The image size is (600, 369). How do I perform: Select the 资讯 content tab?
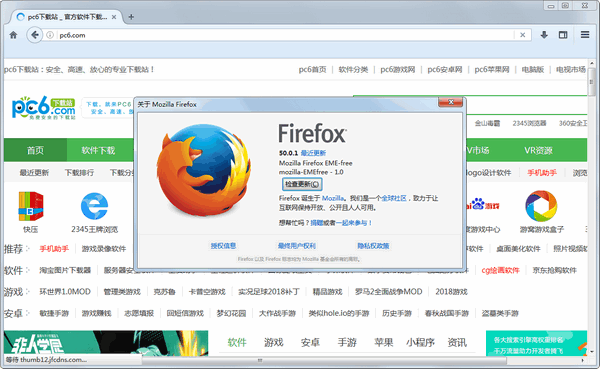tap(457, 342)
